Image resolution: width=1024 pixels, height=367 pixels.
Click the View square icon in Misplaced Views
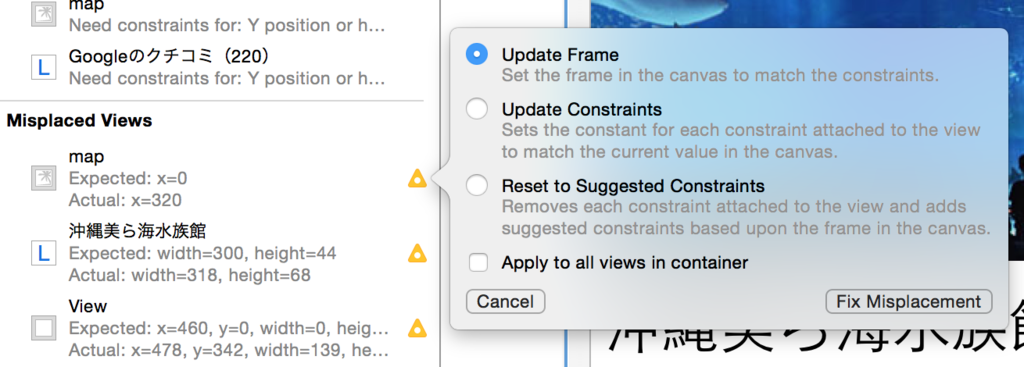pyautogui.click(x=44, y=328)
